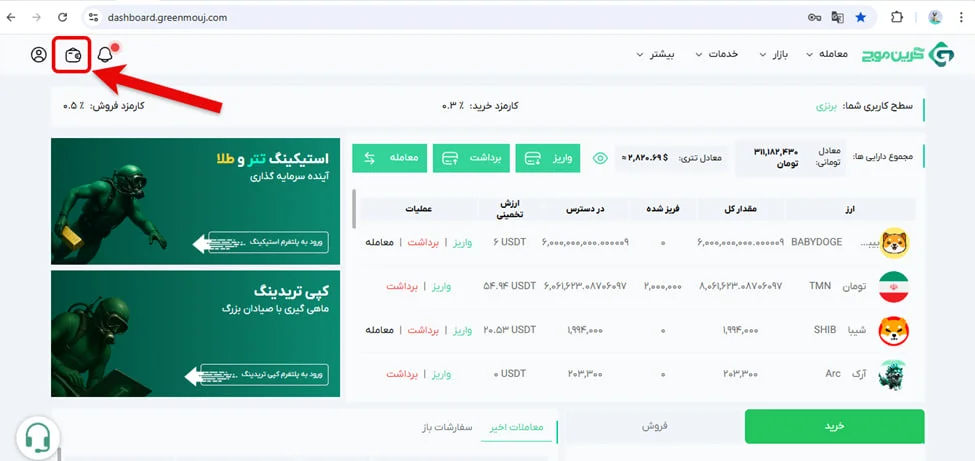Screen dimensions: 975x461
Task: Click واریز in the TMN row
Action: [441, 286]
